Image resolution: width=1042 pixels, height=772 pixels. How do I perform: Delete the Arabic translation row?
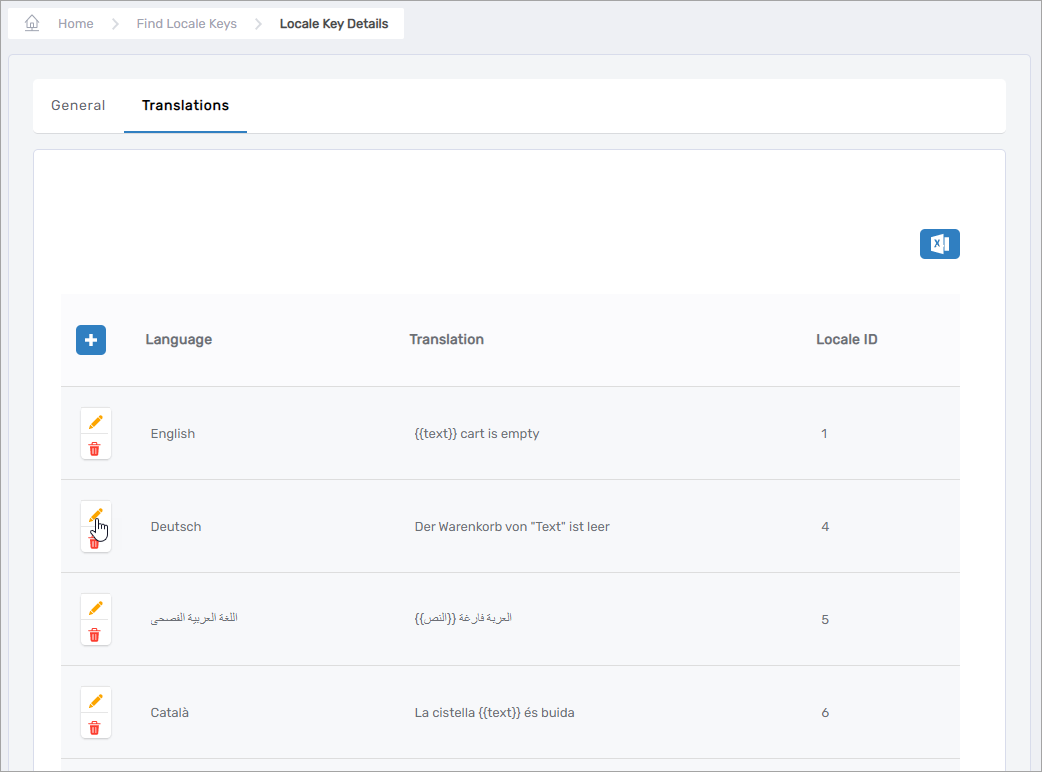pos(95,634)
